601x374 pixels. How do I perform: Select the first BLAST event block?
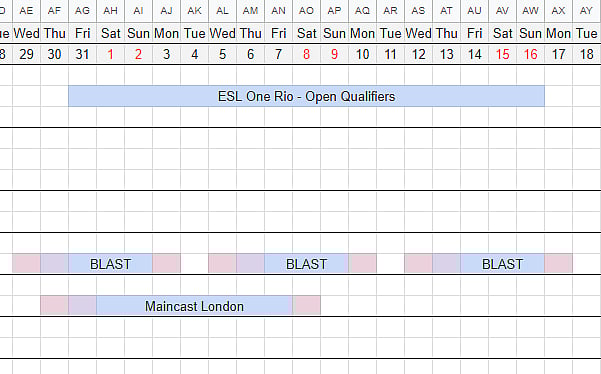110,264
